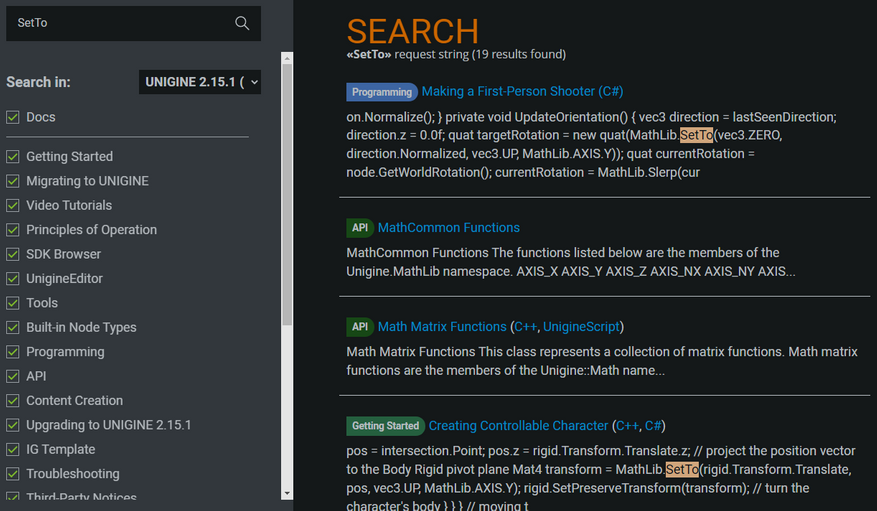Toggle Migrating to UNIGINE checkbox
Image resolution: width=877 pixels, height=511 pixels.
[x=13, y=181]
